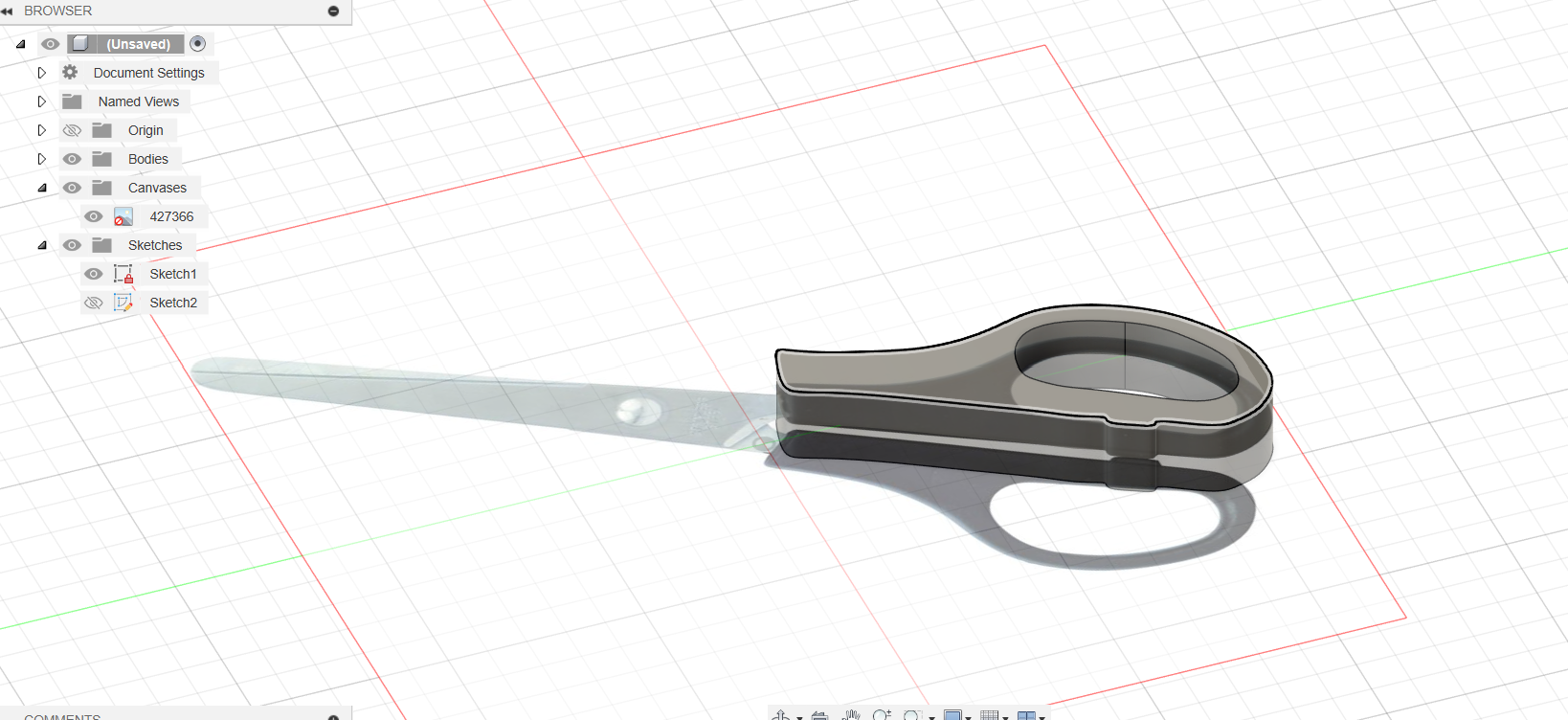Open the Zoom Window dropdown arrow
Screen dimensions: 1568x720
(x=931, y=717)
